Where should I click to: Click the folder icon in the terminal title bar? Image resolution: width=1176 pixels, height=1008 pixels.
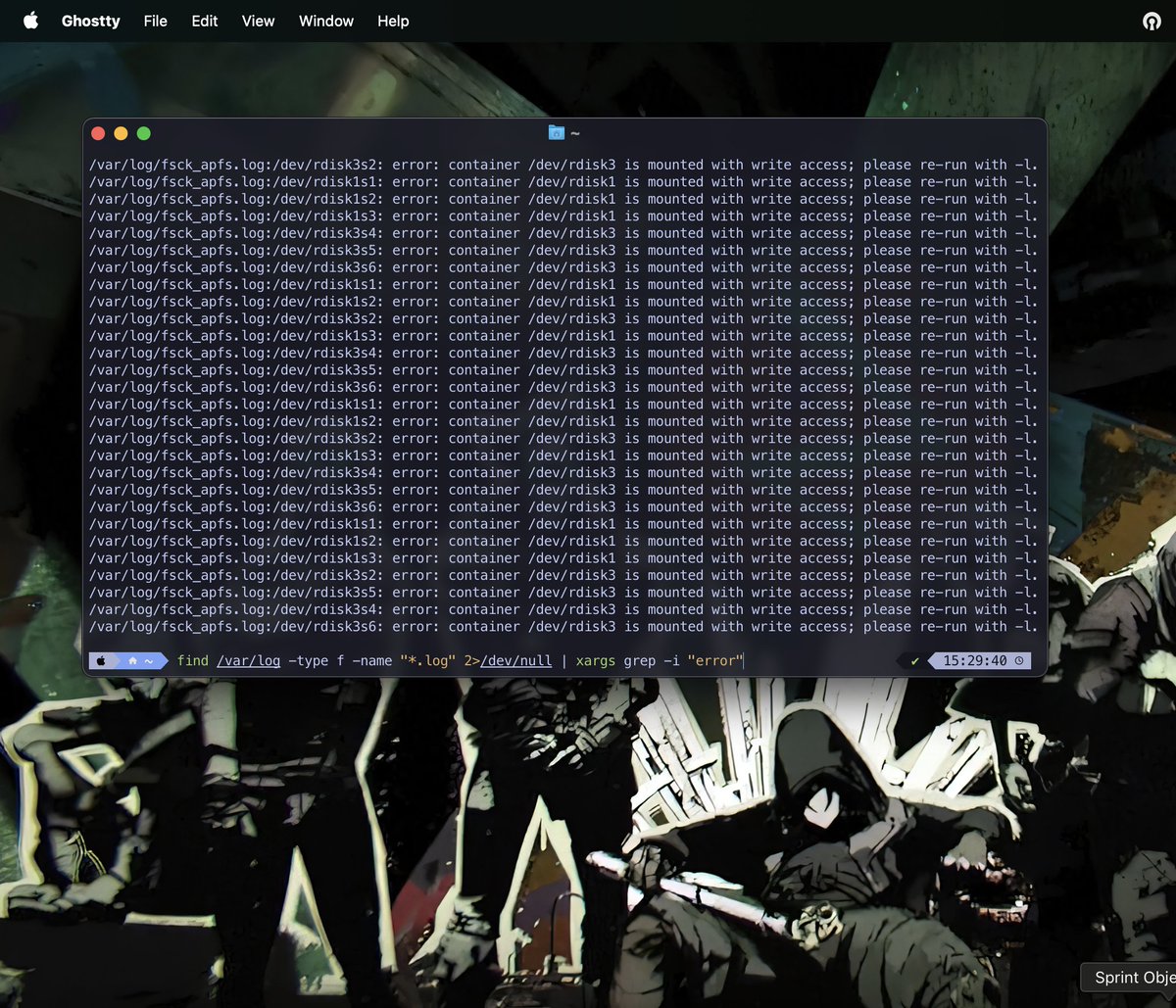point(557,132)
